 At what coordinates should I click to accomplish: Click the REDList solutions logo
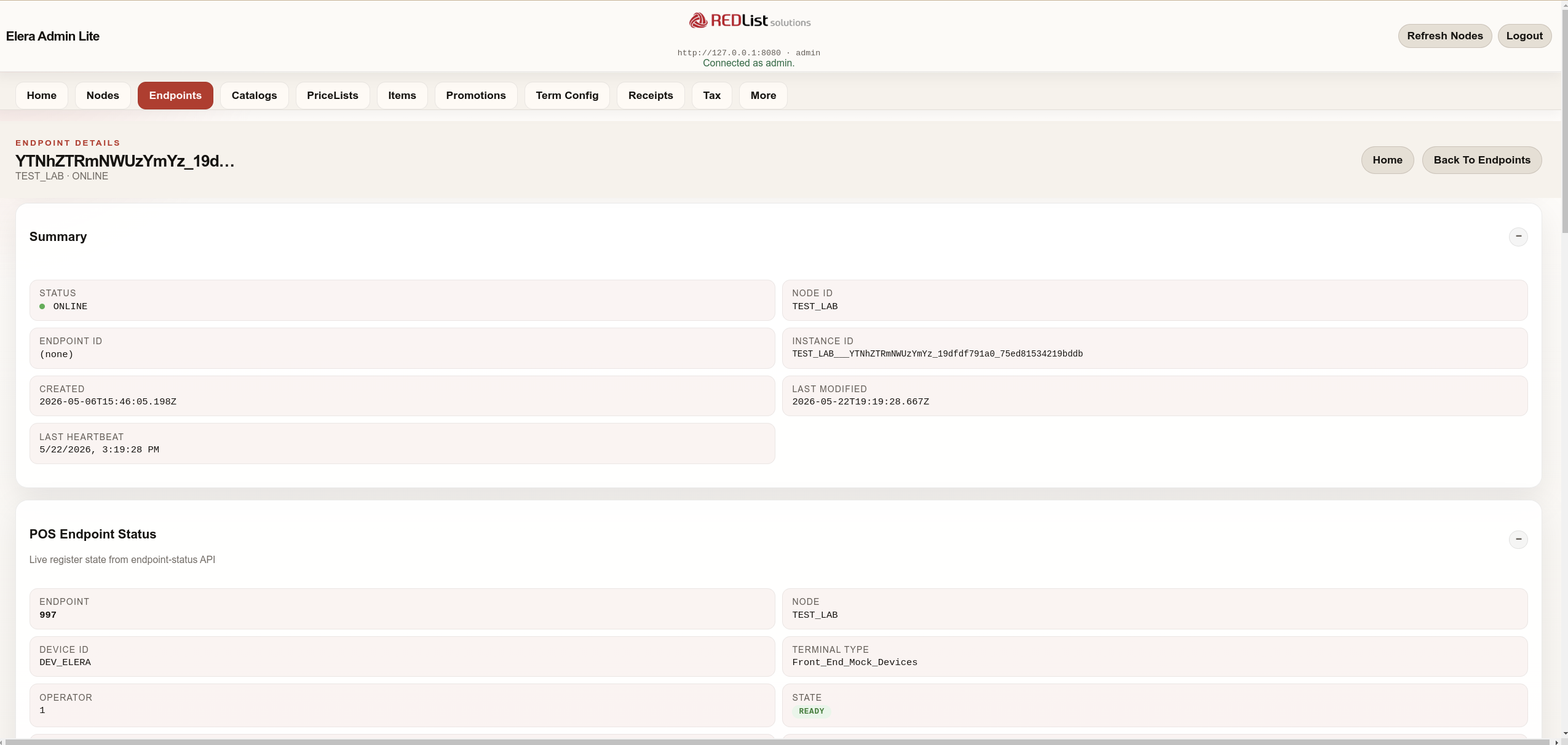[x=750, y=20]
